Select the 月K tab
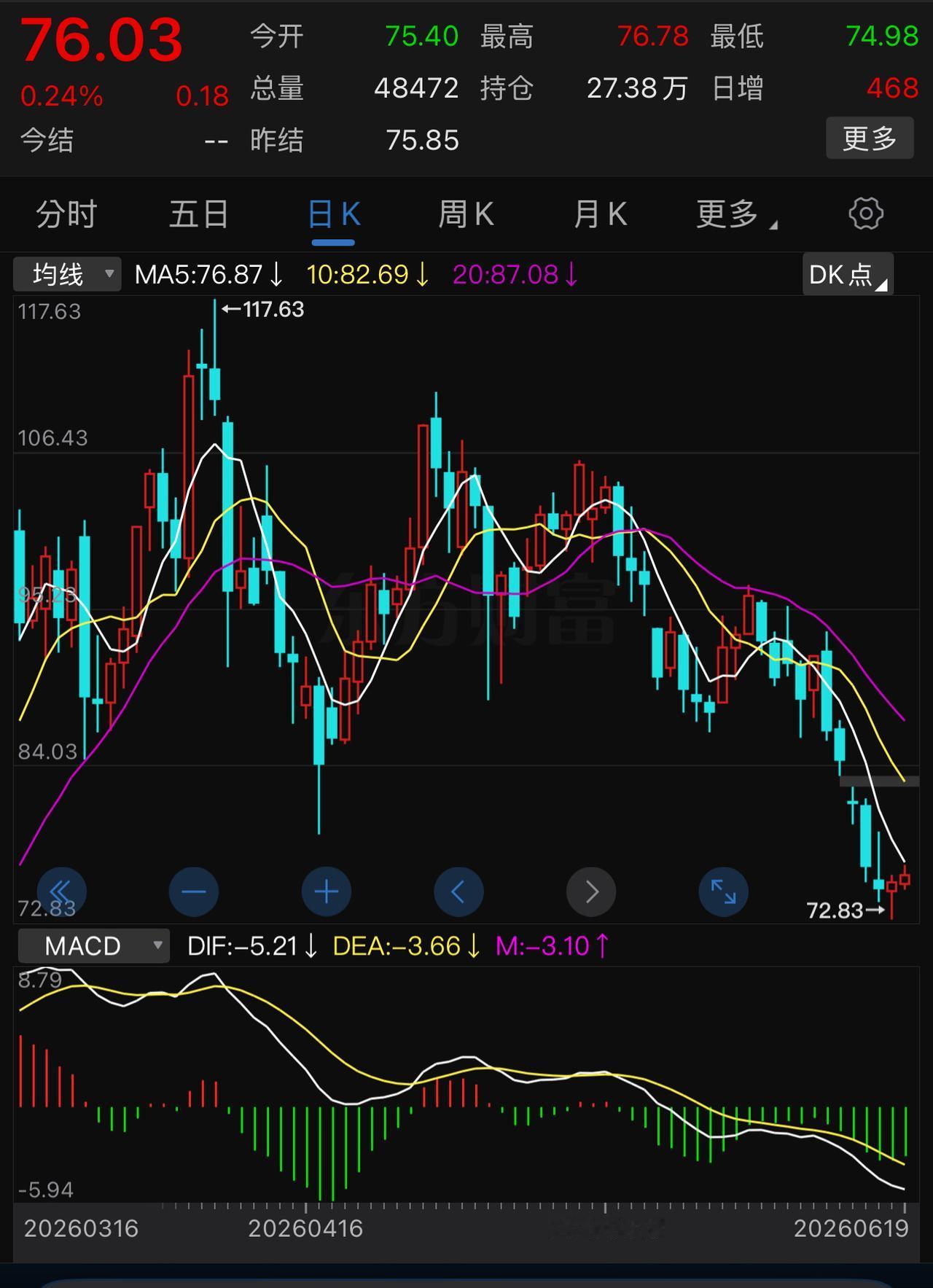 coord(600,214)
